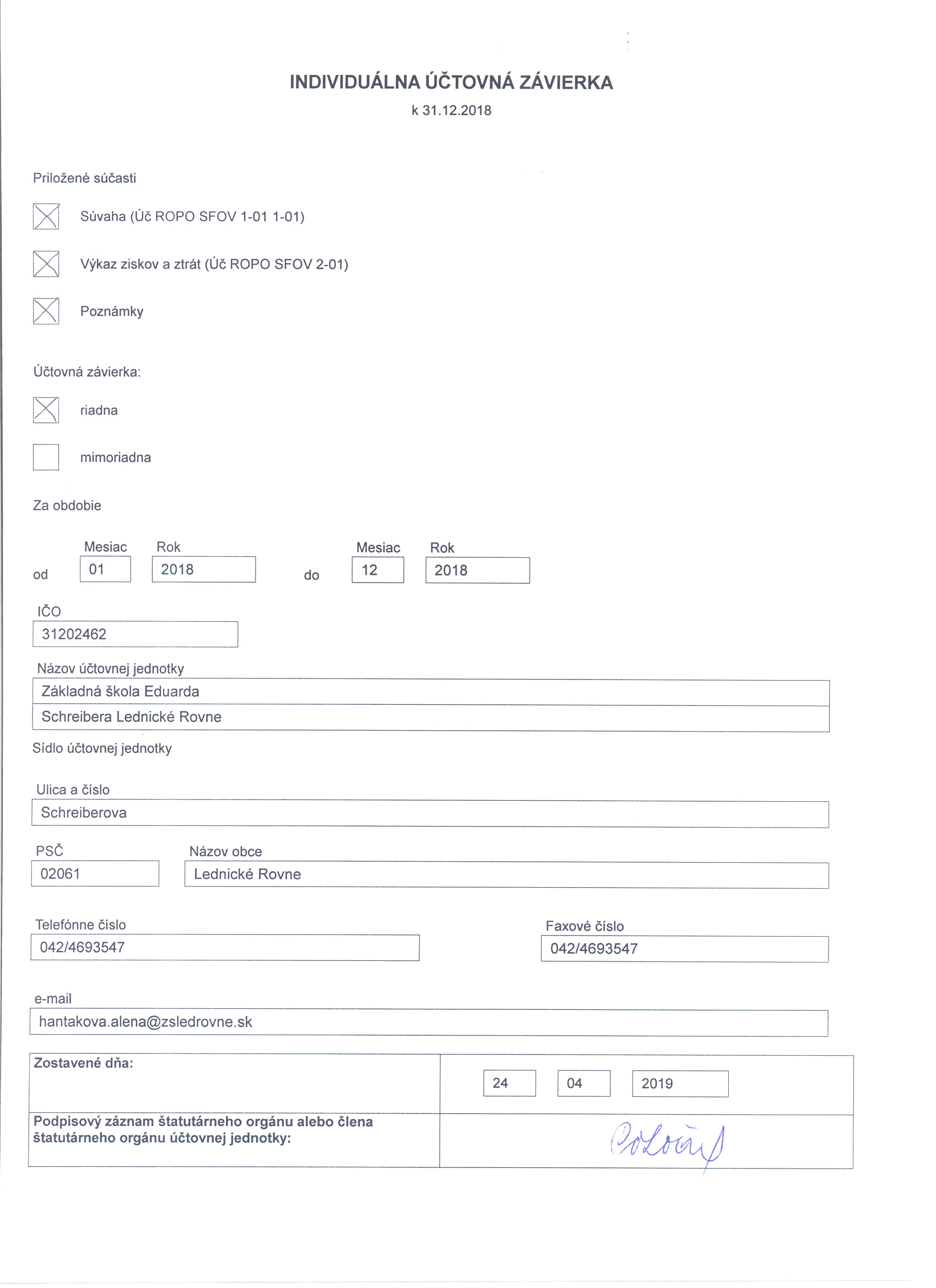Toggle the Výkaz ziskov a ztrát checkbox
This screenshot has width=936, height=1288.
[x=46, y=264]
